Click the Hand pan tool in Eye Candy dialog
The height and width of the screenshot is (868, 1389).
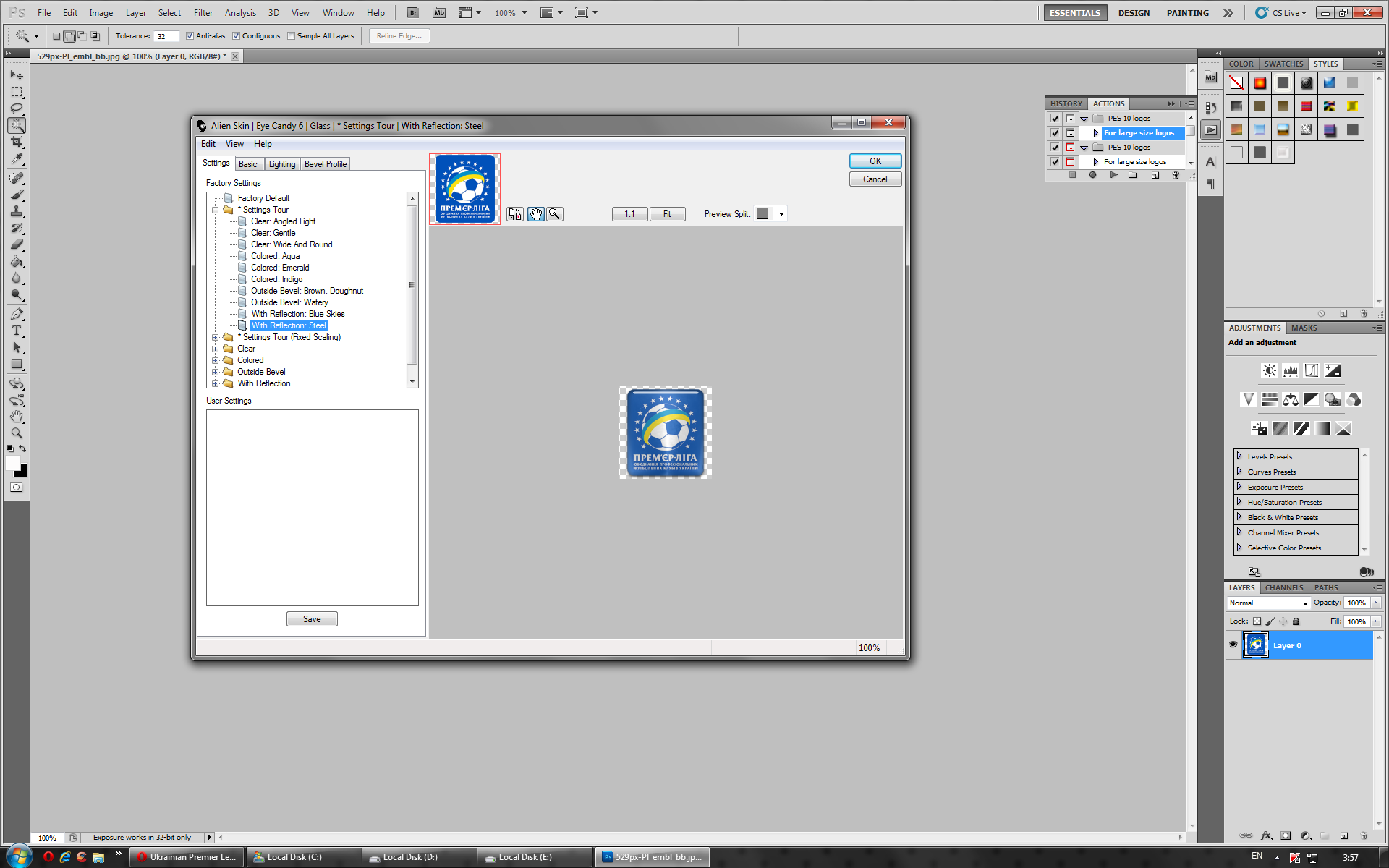(x=535, y=214)
